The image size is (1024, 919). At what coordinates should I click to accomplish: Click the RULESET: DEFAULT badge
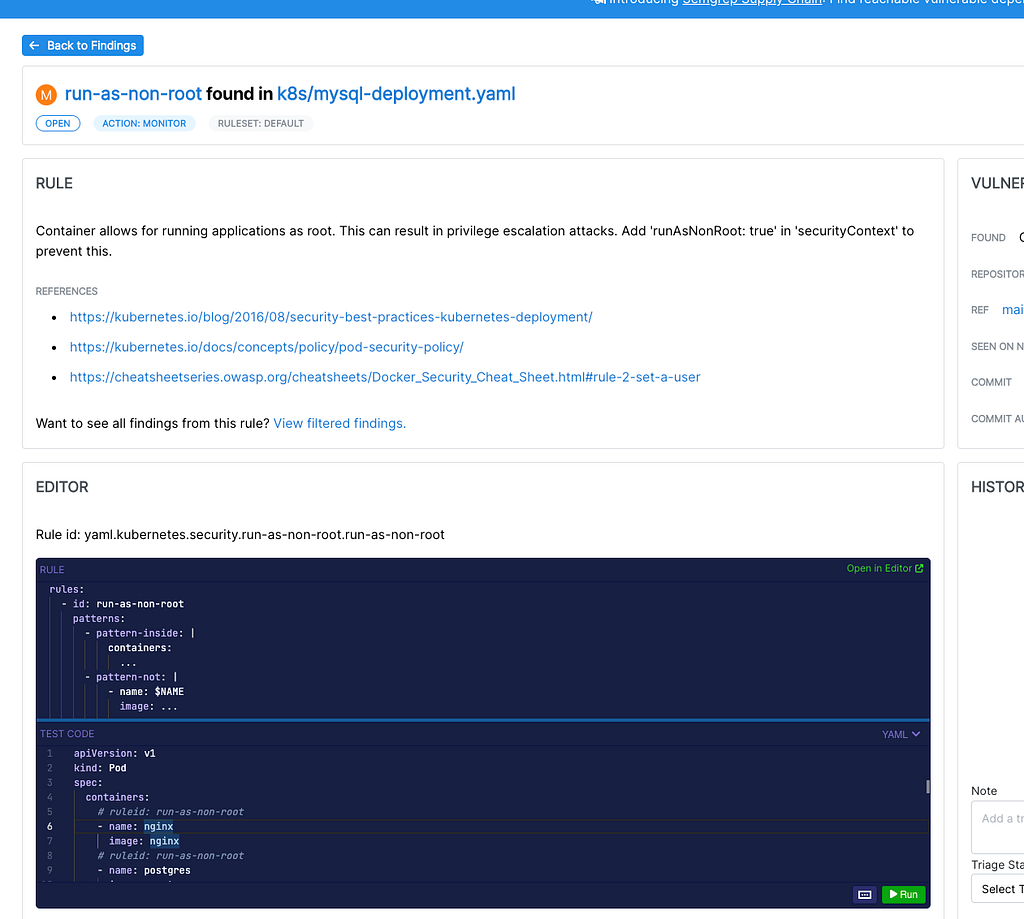pos(261,123)
